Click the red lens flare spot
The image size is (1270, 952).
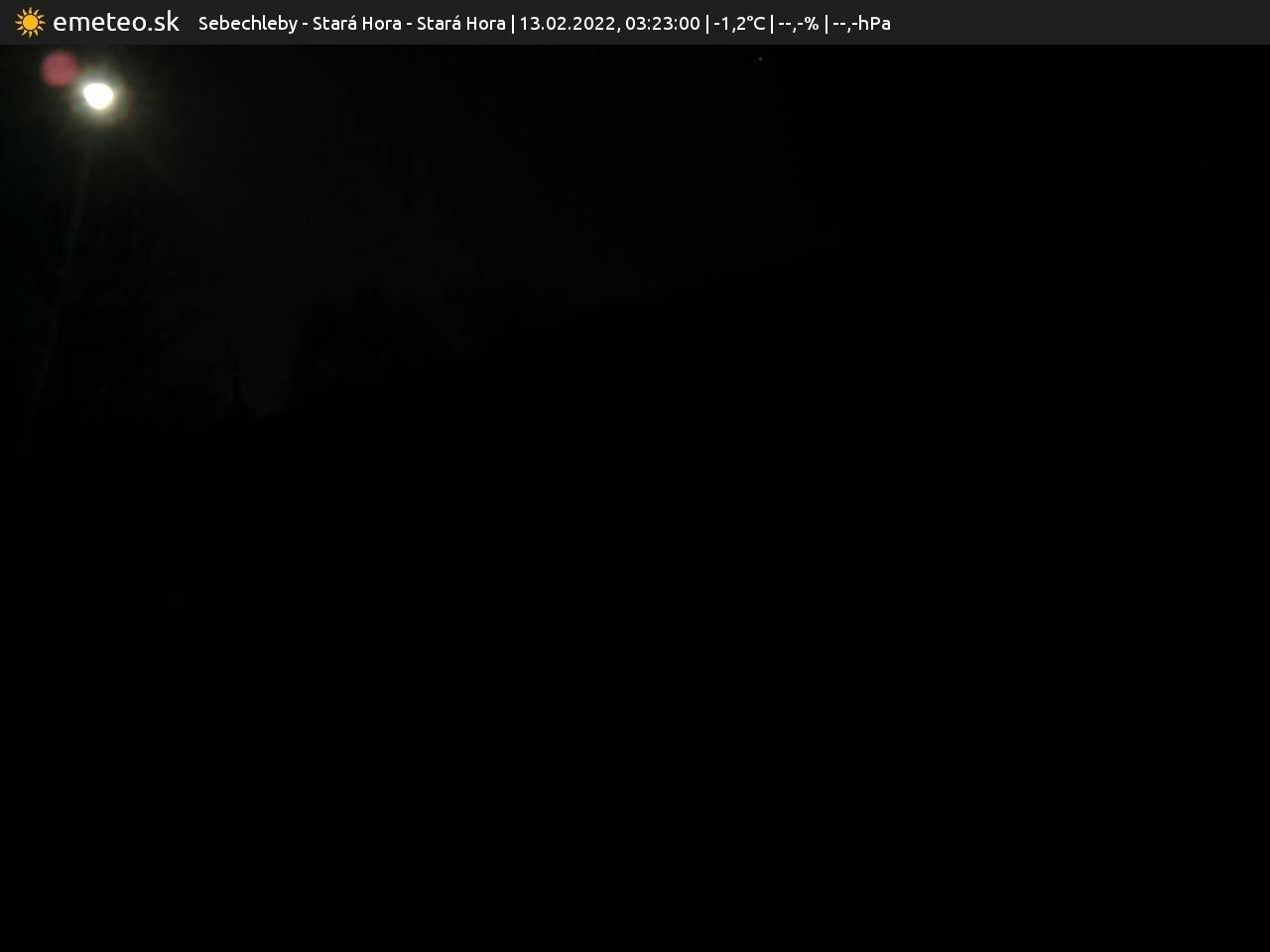tap(60, 68)
